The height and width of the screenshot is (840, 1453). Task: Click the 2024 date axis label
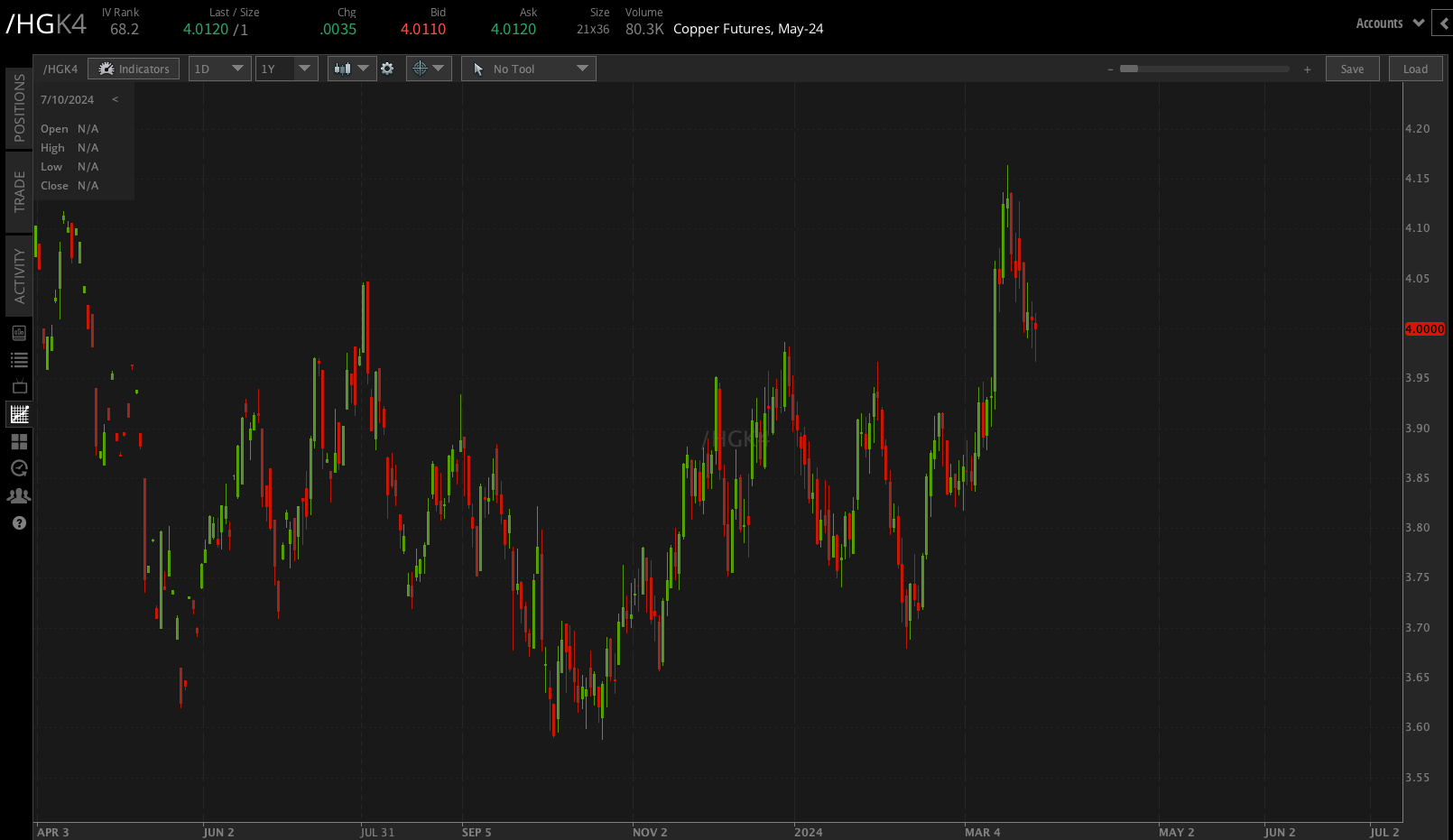tap(809, 832)
